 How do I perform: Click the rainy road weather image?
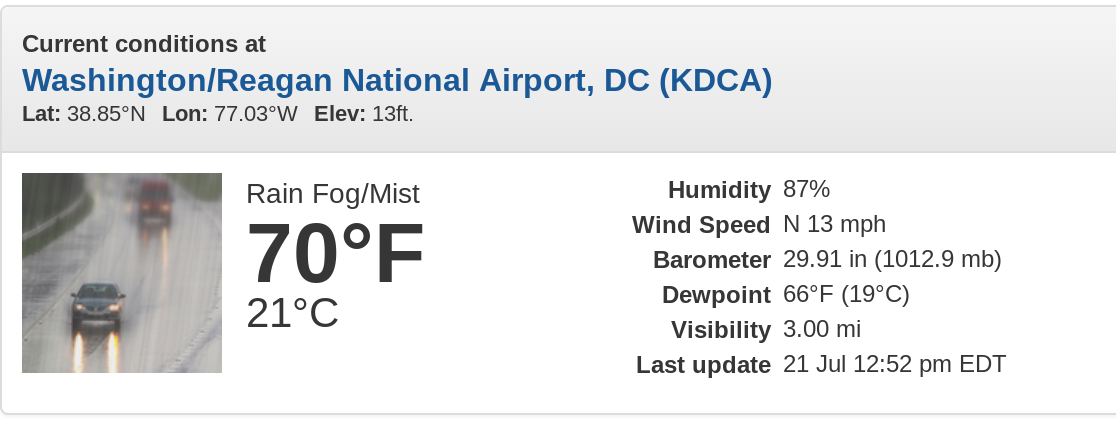pos(122,272)
